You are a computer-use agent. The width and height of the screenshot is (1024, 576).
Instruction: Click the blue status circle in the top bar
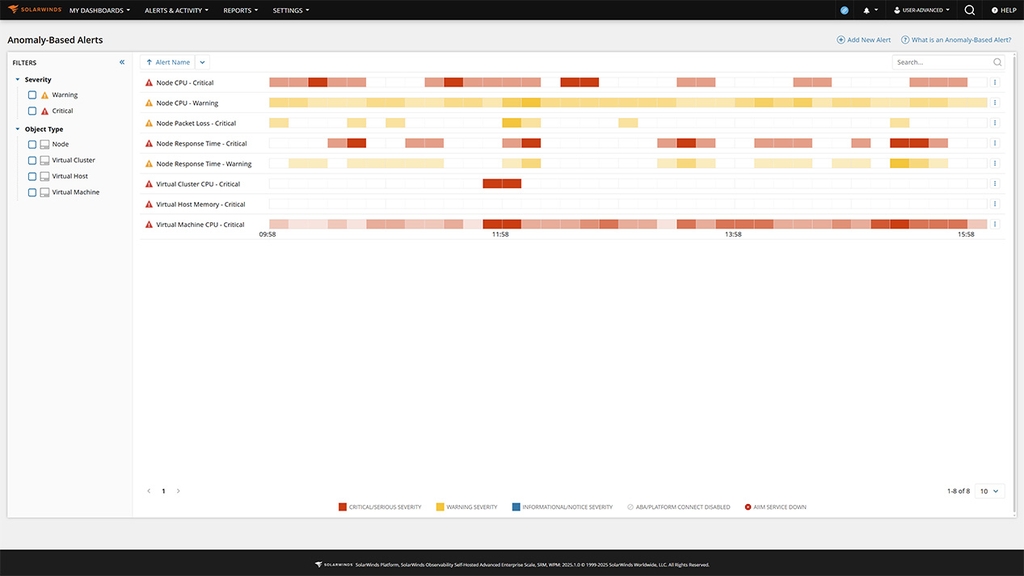point(843,9)
